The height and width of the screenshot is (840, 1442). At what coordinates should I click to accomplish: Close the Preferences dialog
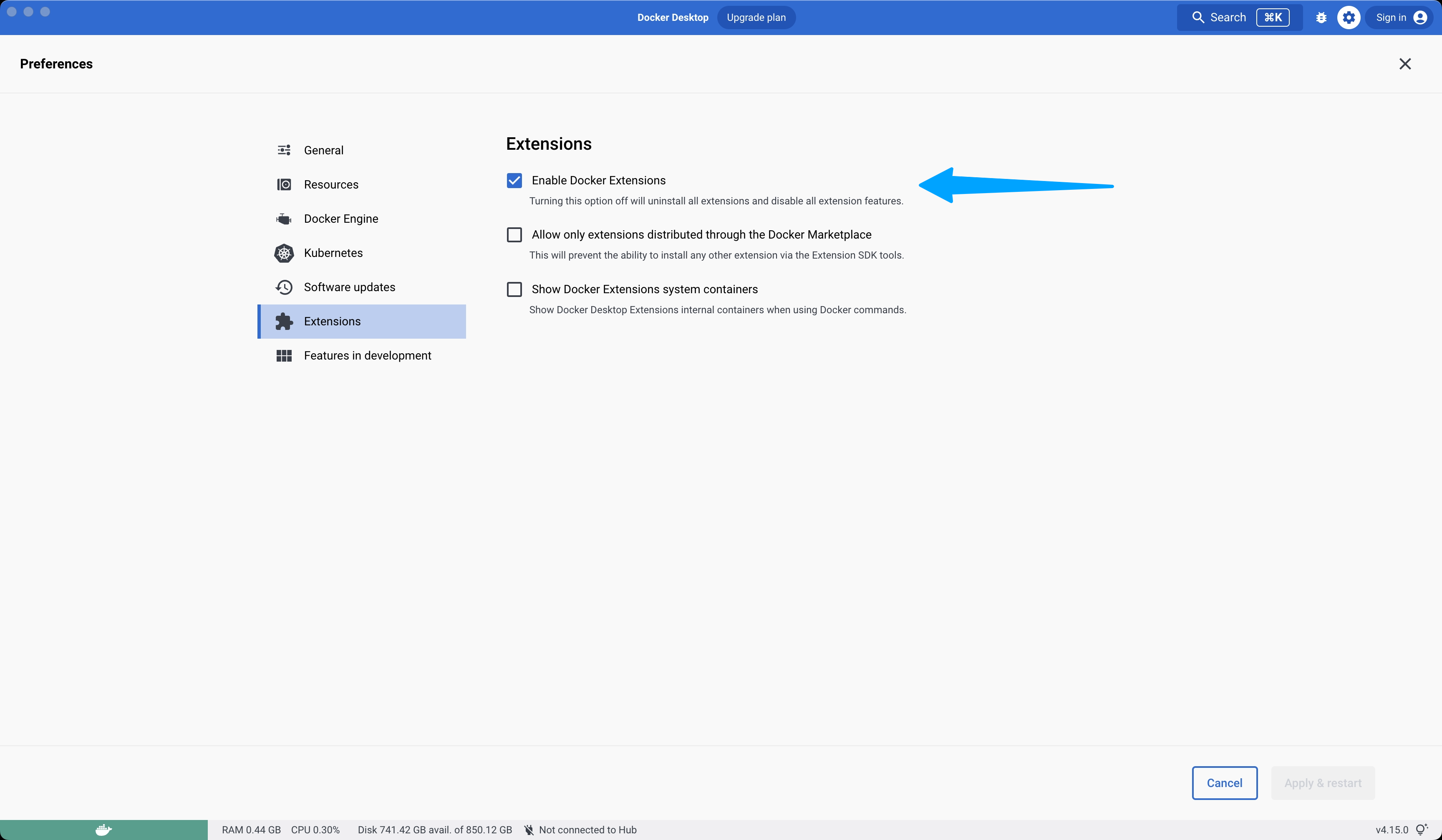click(1405, 63)
